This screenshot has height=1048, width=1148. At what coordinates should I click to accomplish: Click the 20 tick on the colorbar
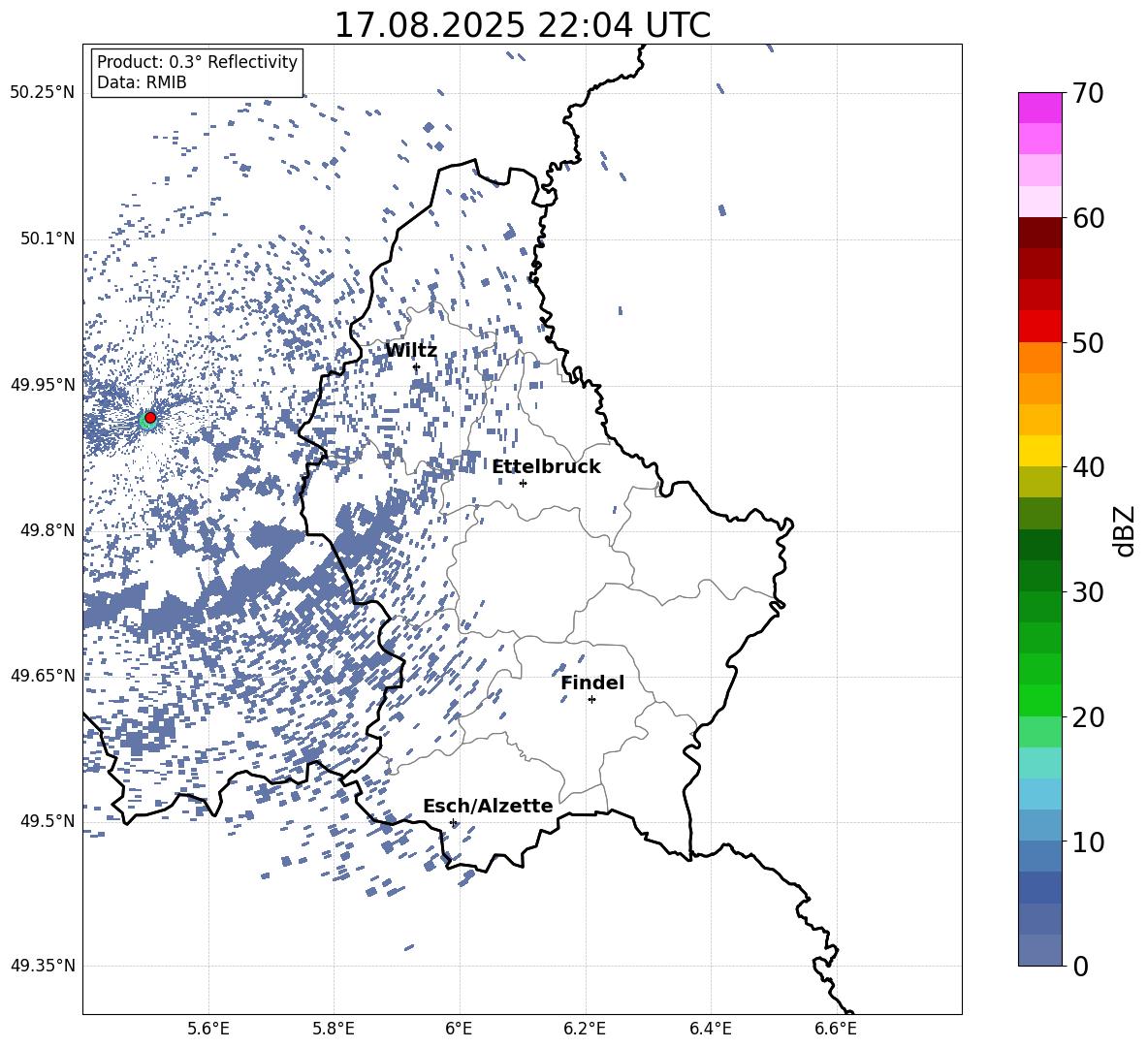(1088, 716)
